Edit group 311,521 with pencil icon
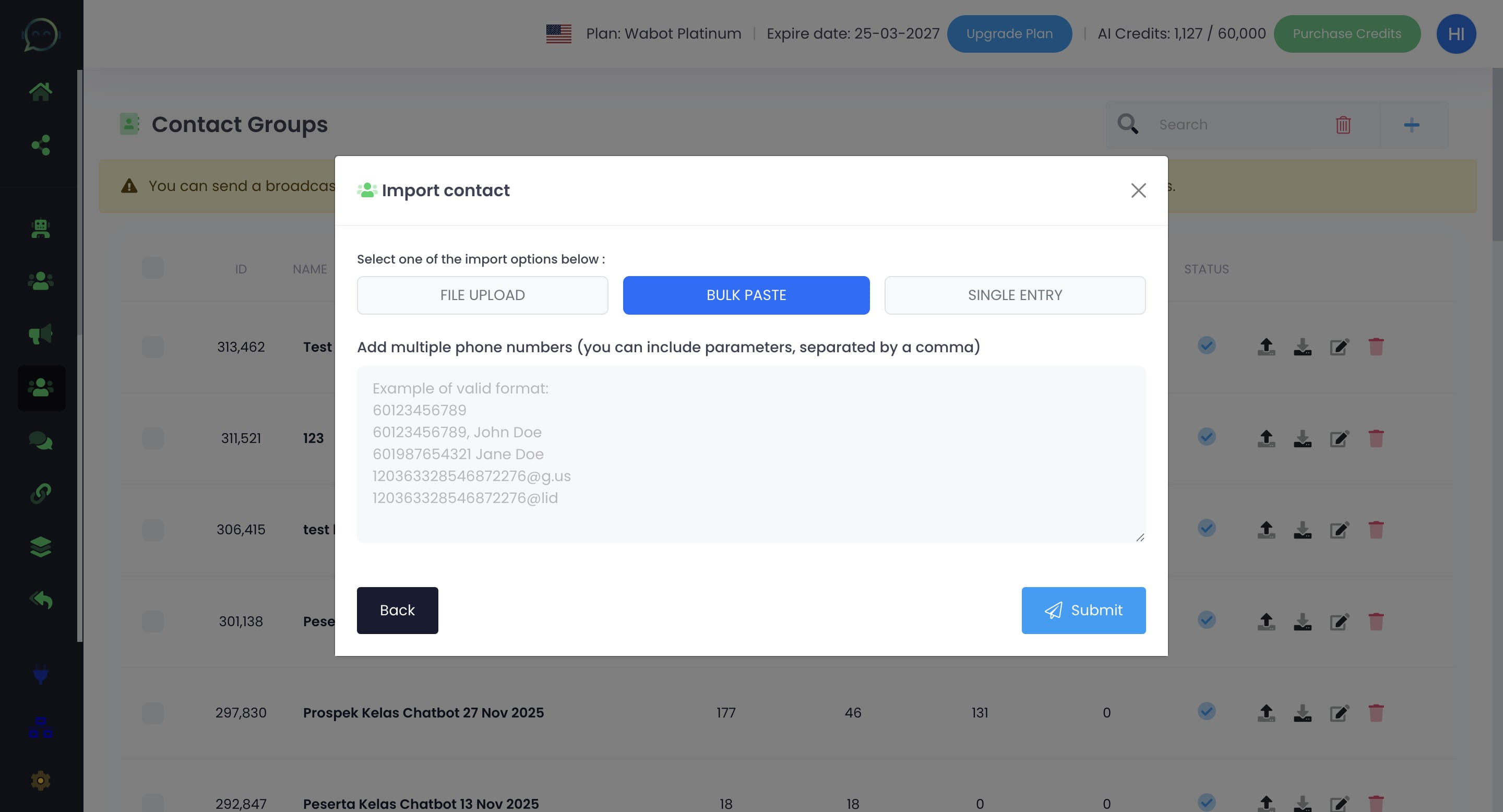This screenshot has width=1503, height=812. tap(1339, 439)
